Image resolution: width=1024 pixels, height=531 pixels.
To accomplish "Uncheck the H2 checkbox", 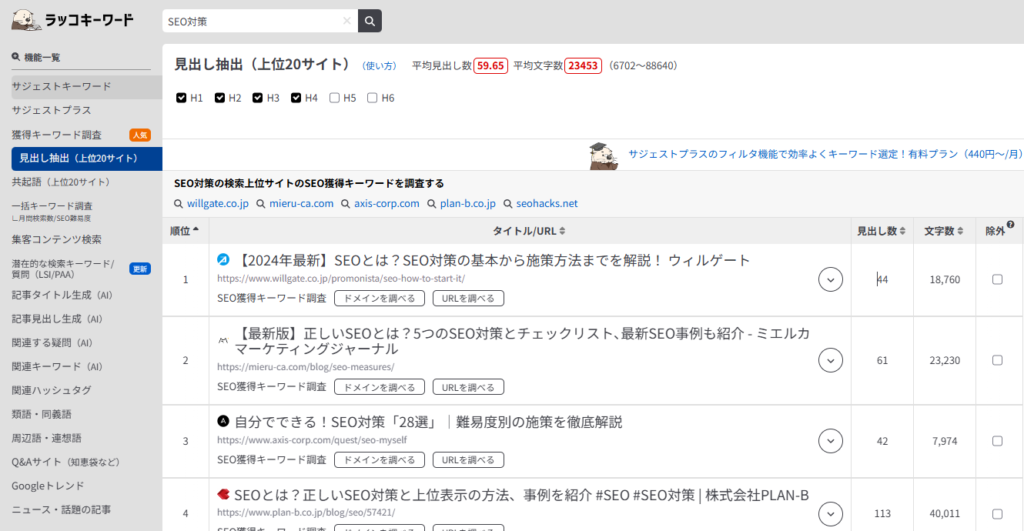I will (x=219, y=98).
